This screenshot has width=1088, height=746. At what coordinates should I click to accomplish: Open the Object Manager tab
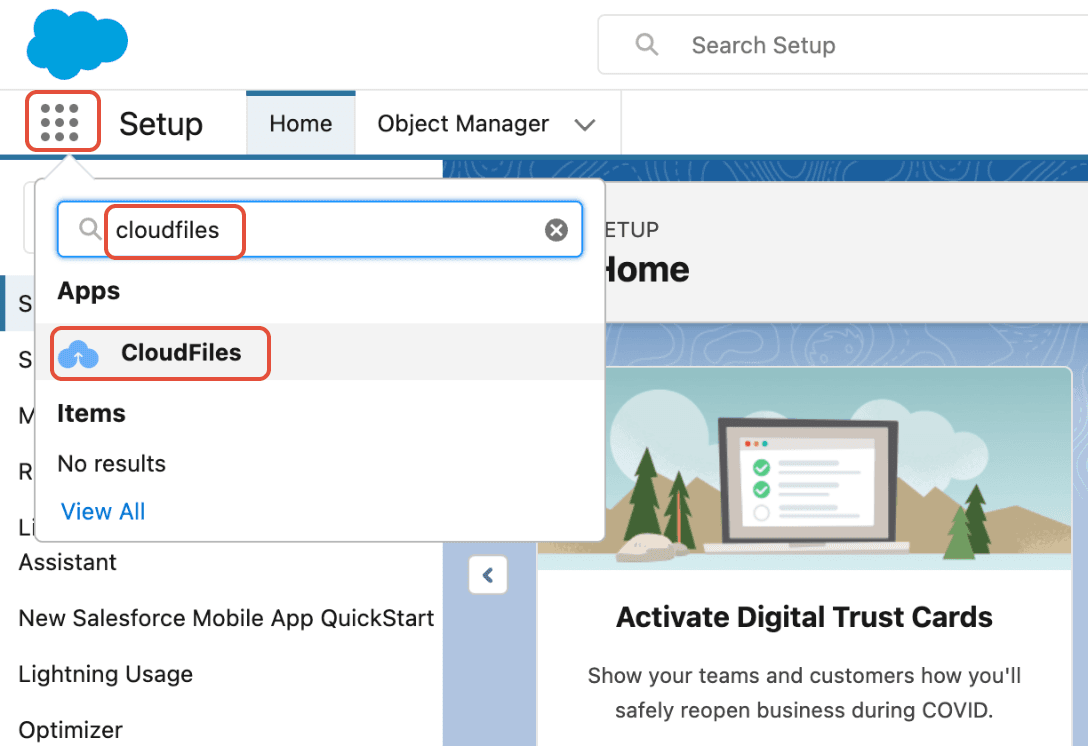coord(462,123)
